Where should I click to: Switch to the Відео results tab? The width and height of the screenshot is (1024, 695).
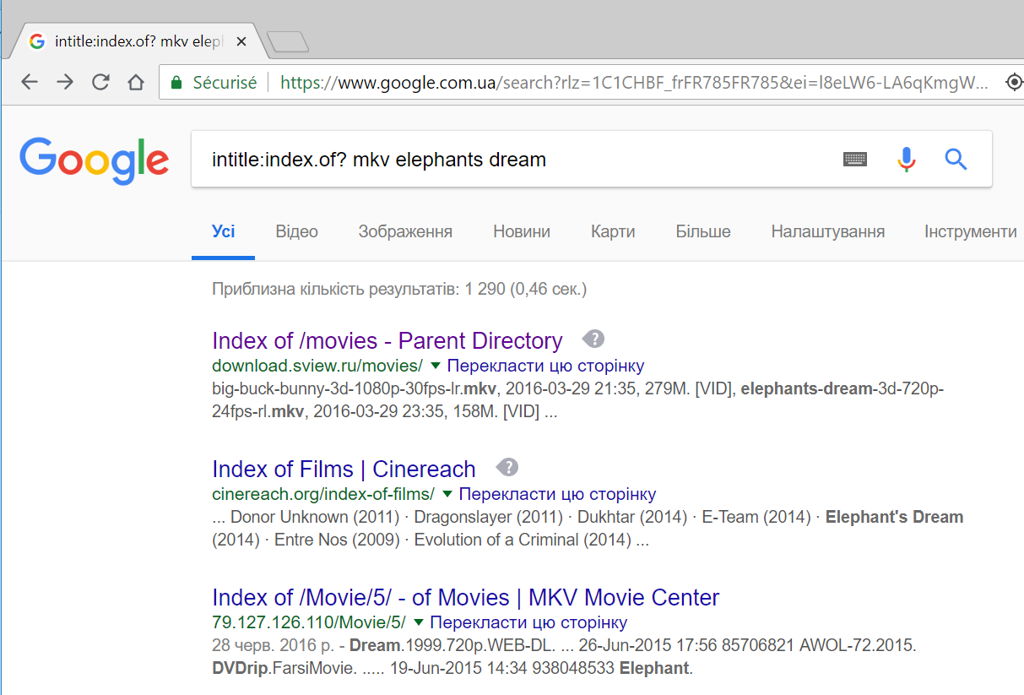(296, 231)
